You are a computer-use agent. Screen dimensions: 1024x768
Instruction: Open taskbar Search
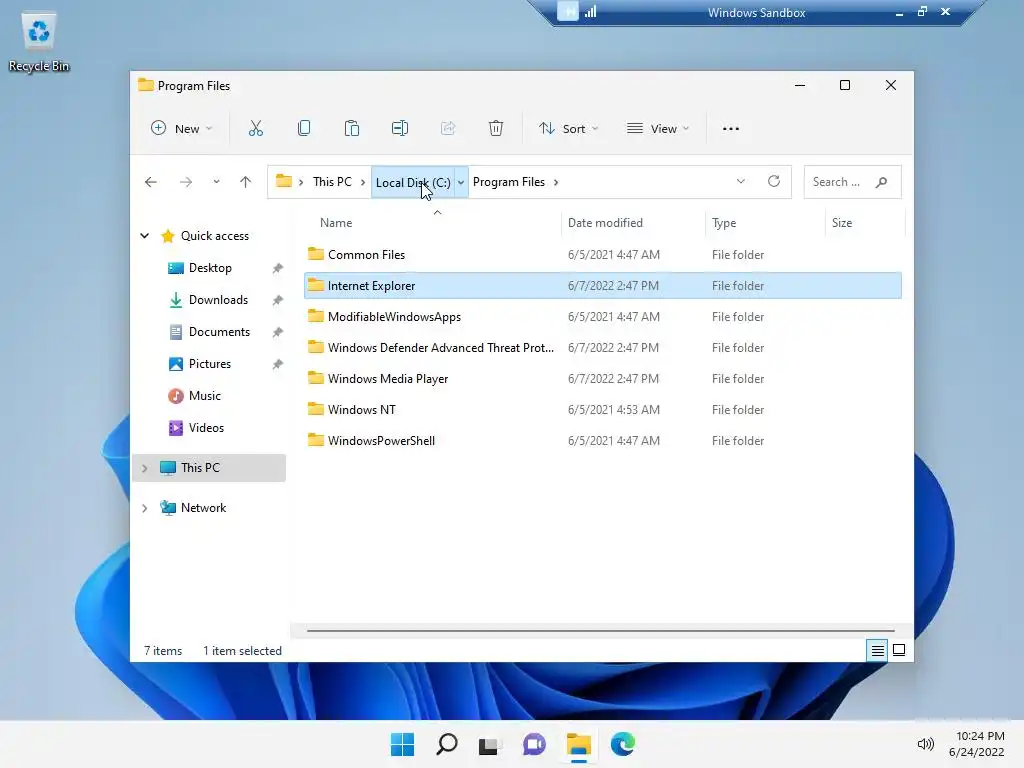[x=447, y=744]
